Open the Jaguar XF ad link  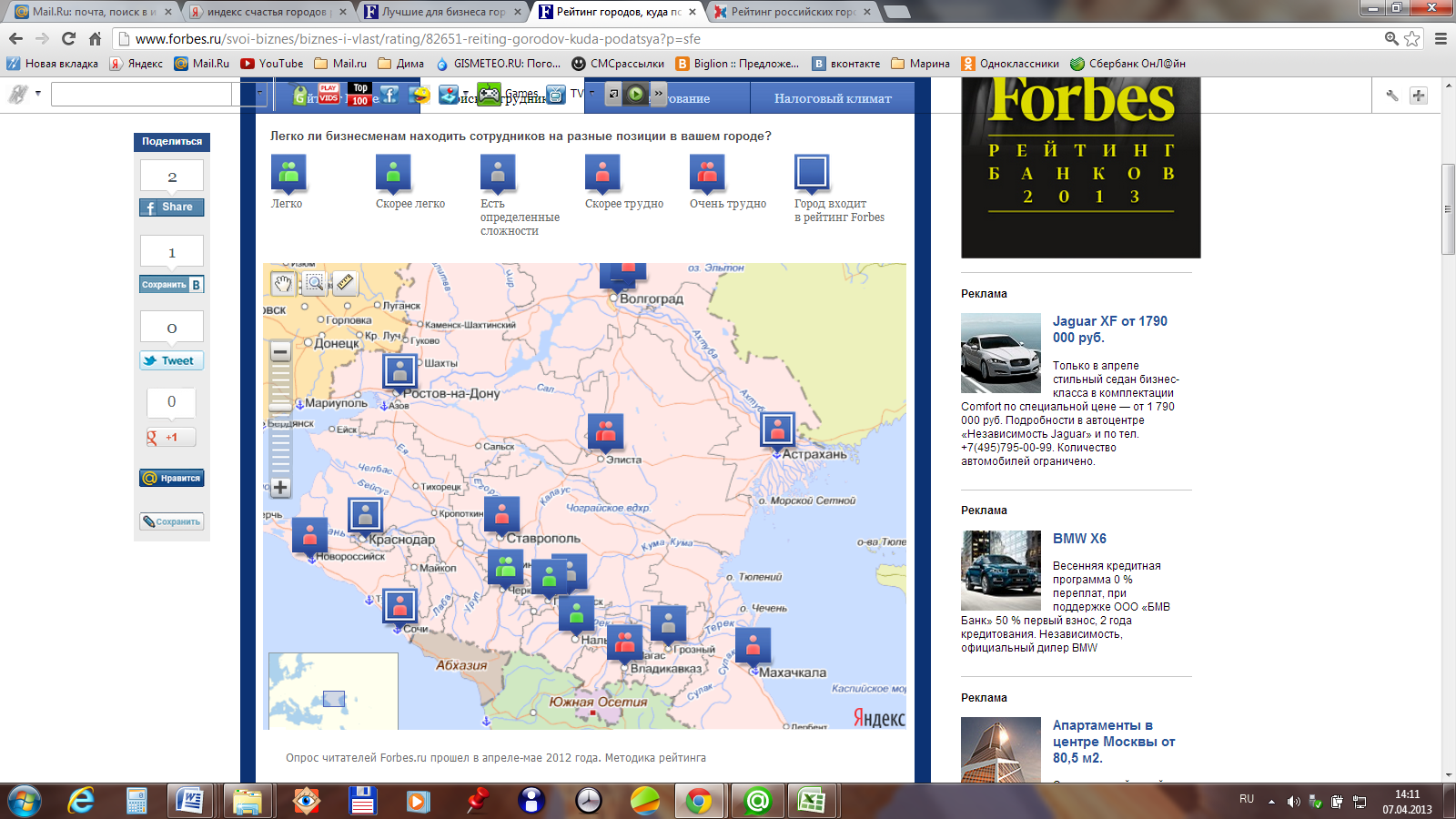[x=1110, y=329]
